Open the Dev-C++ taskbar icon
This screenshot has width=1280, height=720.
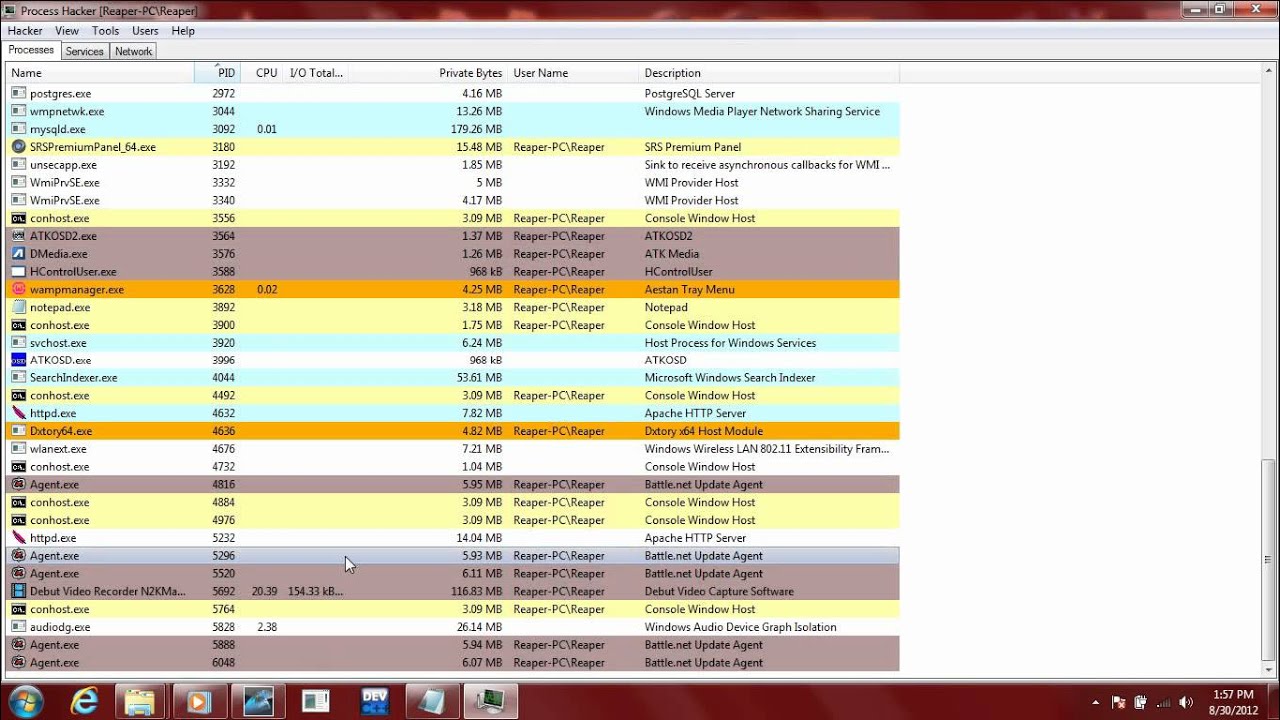click(374, 701)
